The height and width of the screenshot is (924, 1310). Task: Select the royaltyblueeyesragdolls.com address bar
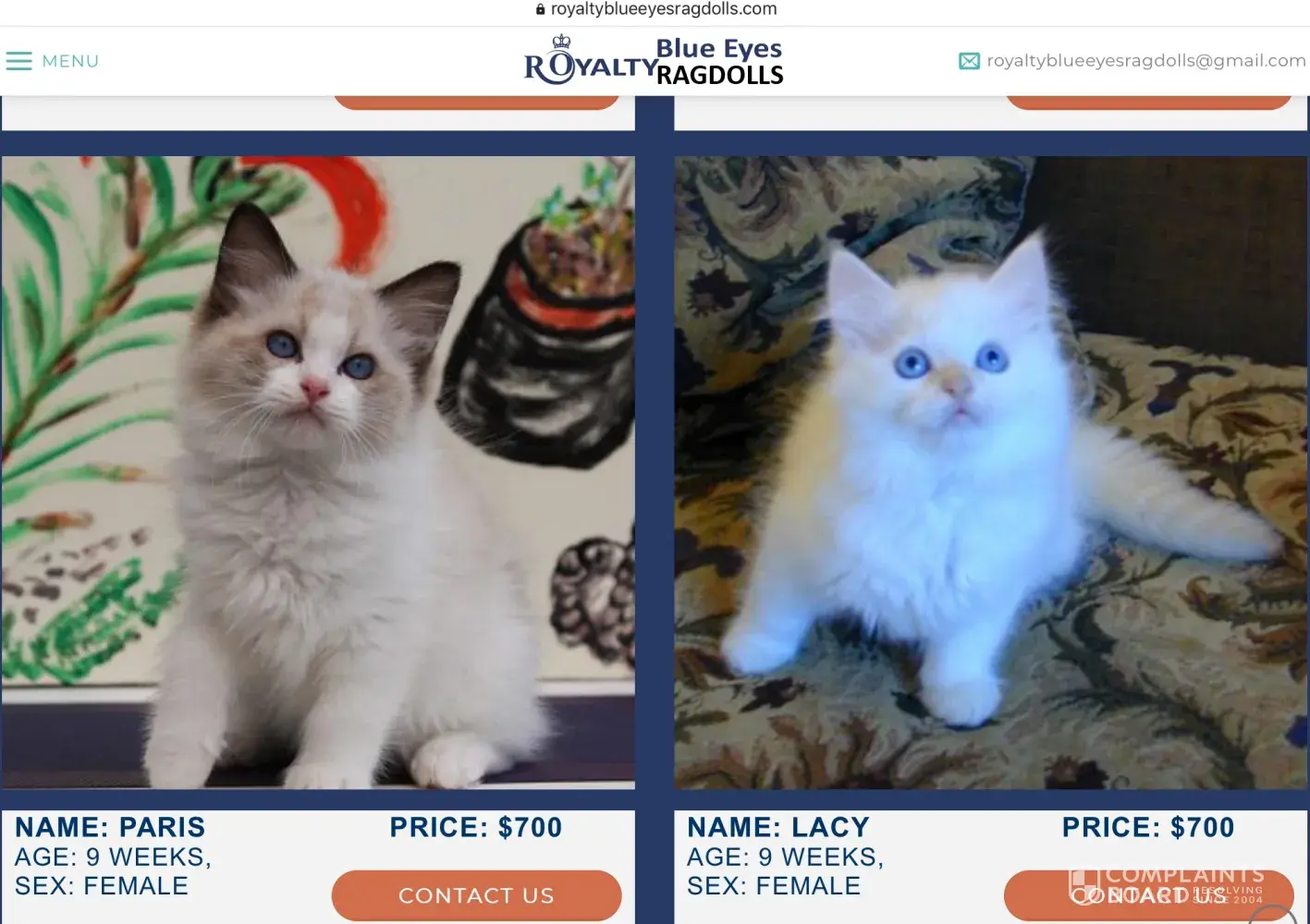pos(655,9)
